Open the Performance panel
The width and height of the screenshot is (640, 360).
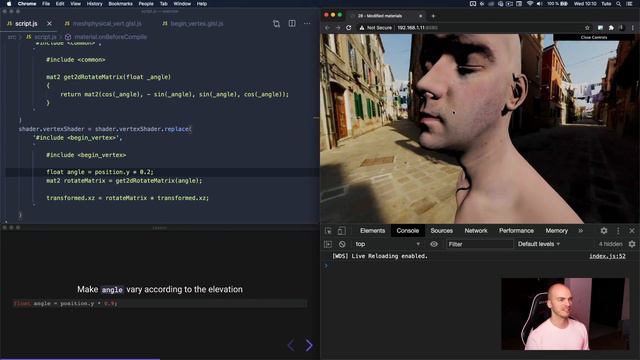516,231
